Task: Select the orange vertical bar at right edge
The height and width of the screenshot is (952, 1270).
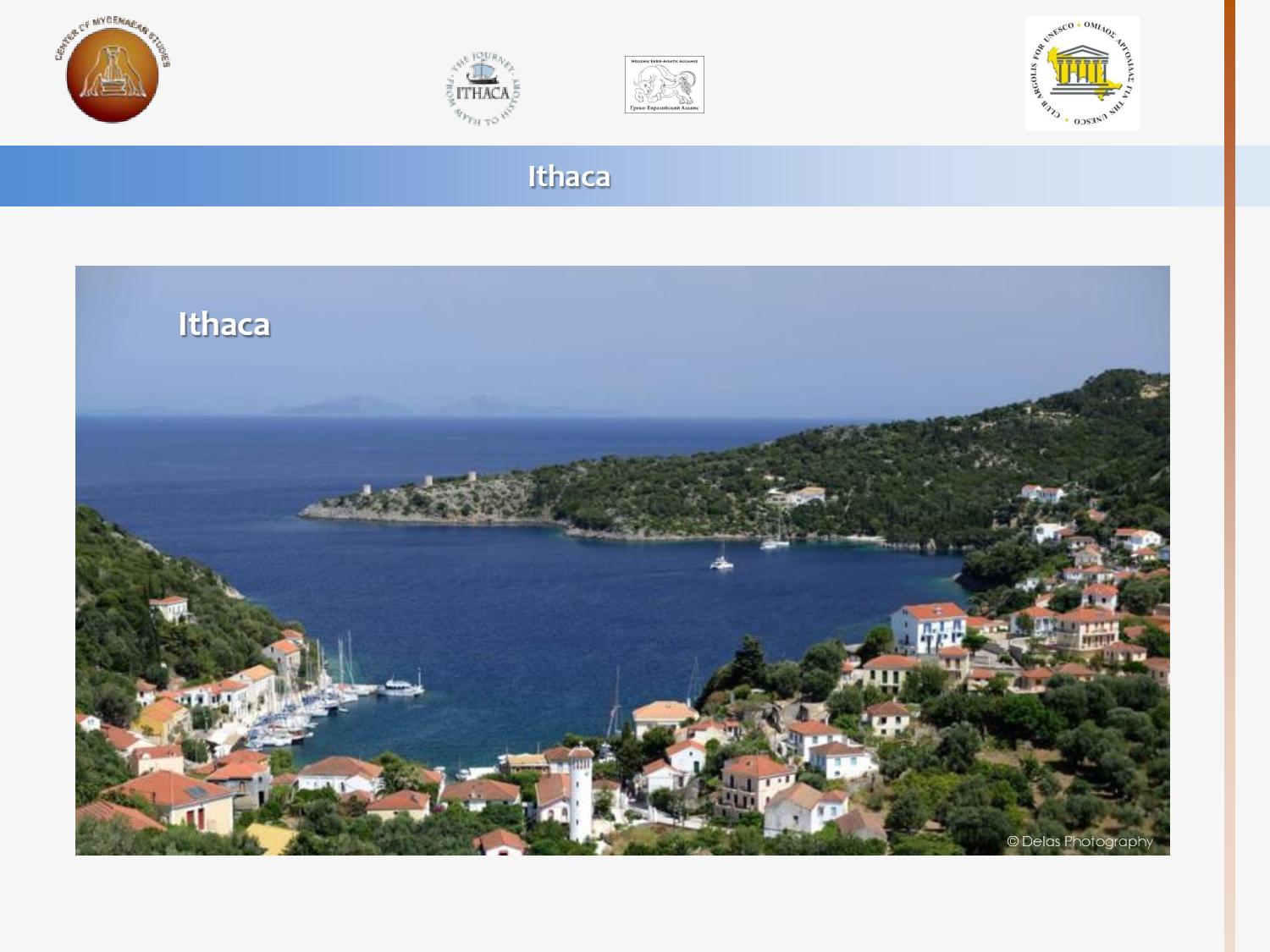Action: point(1229,474)
